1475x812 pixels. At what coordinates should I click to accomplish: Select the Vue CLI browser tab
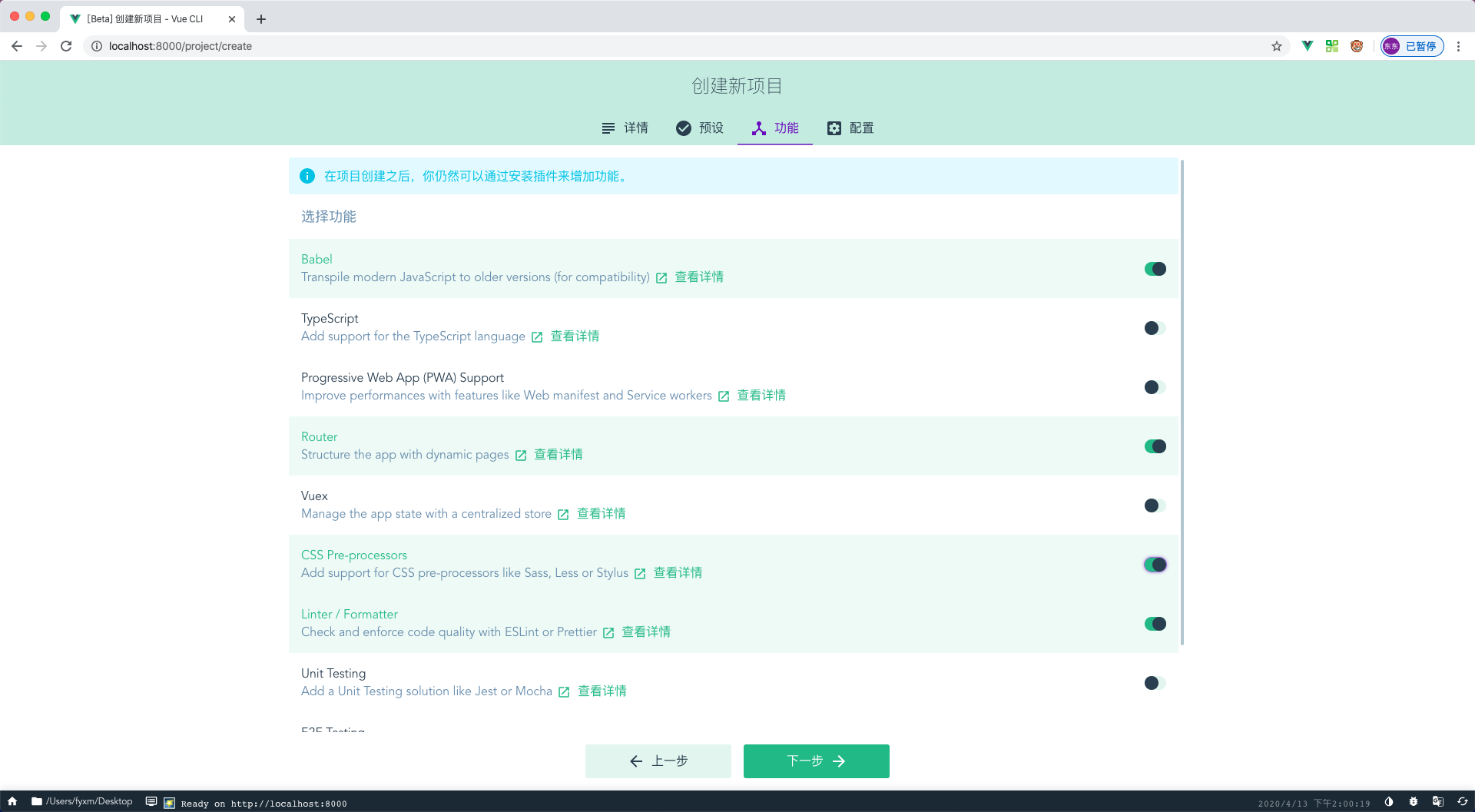(x=152, y=19)
